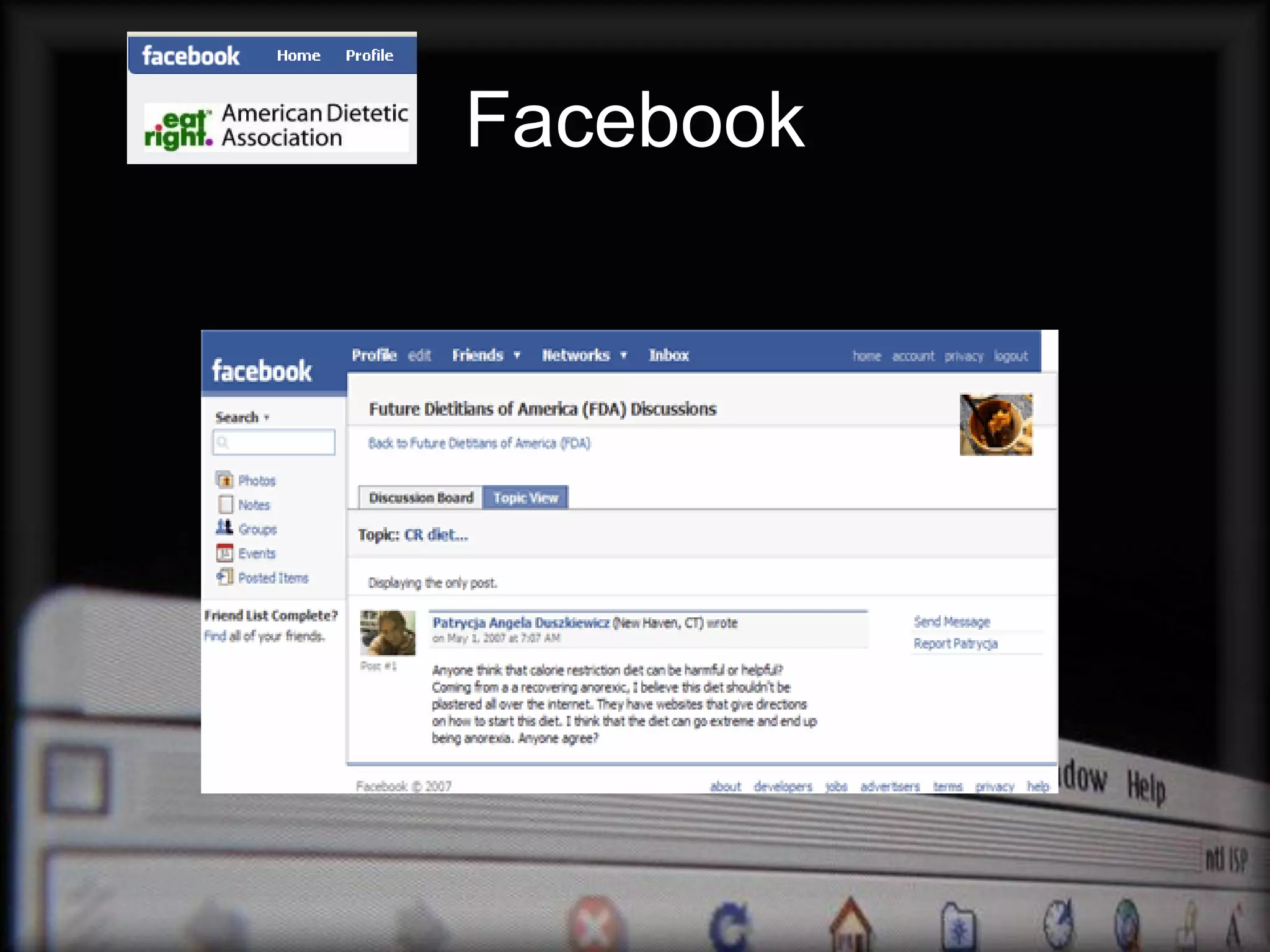Click the Notes sidebar icon
Image resolution: width=1270 pixels, height=952 pixels.
[225, 504]
